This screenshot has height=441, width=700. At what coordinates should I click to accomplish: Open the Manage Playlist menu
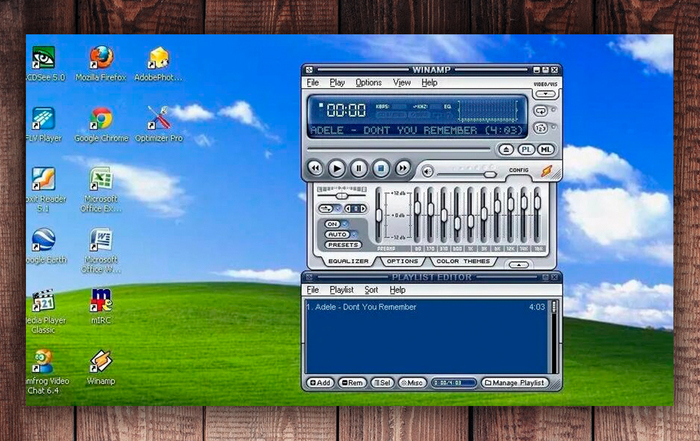coord(515,383)
